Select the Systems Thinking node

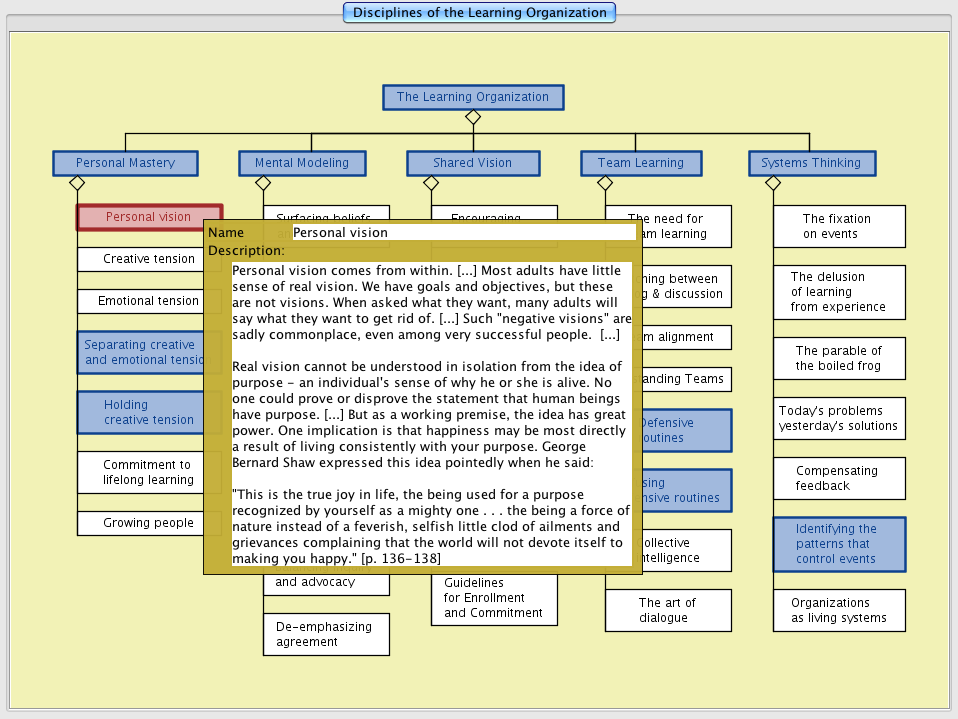[x=811, y=163]
